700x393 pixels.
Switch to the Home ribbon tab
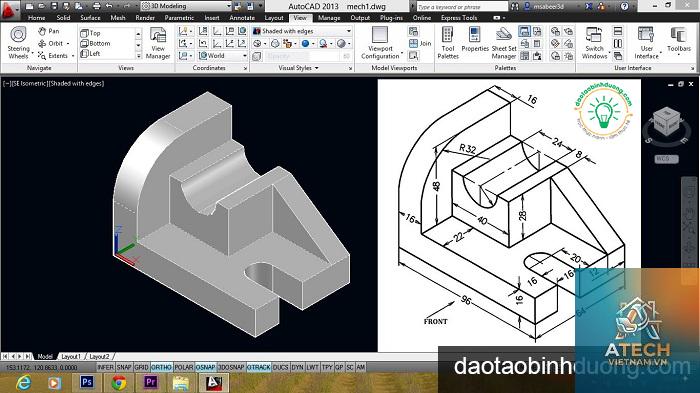36,18
